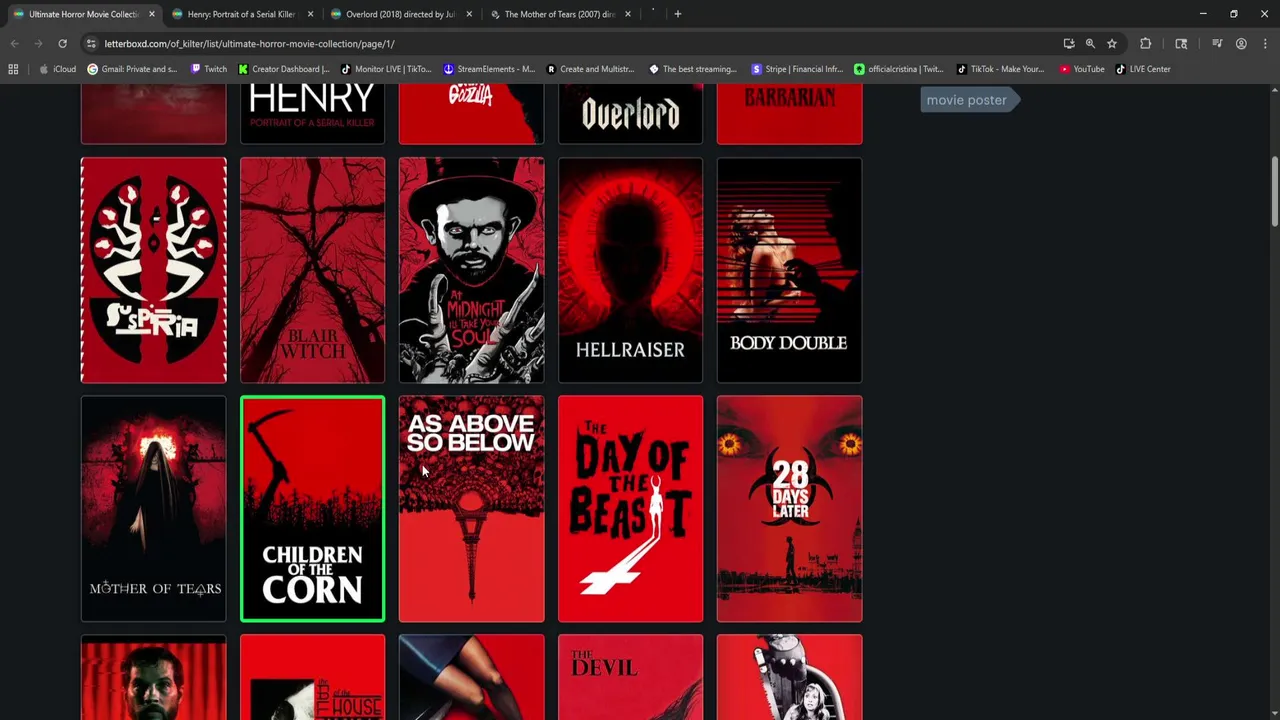1280x720 pixels.
Task: Open the Create and Multistream bookmark
Action: click(590, 69)
